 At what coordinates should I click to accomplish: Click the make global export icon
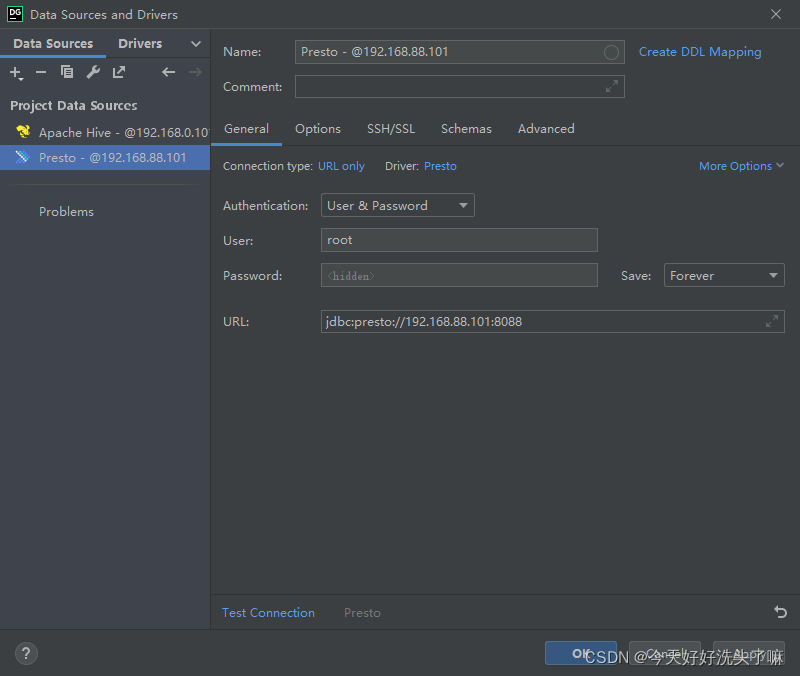[x=119, y=72]
